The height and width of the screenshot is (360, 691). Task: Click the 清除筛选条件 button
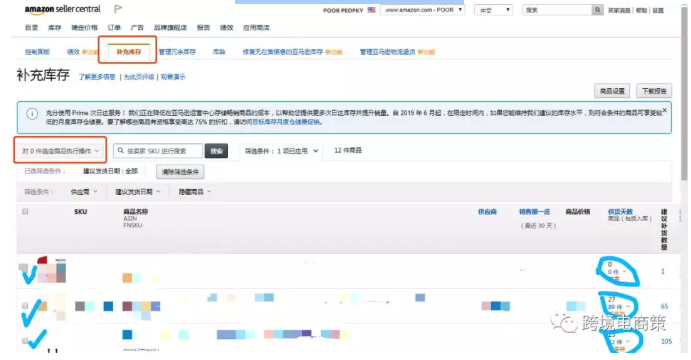[x=180, y=171]
